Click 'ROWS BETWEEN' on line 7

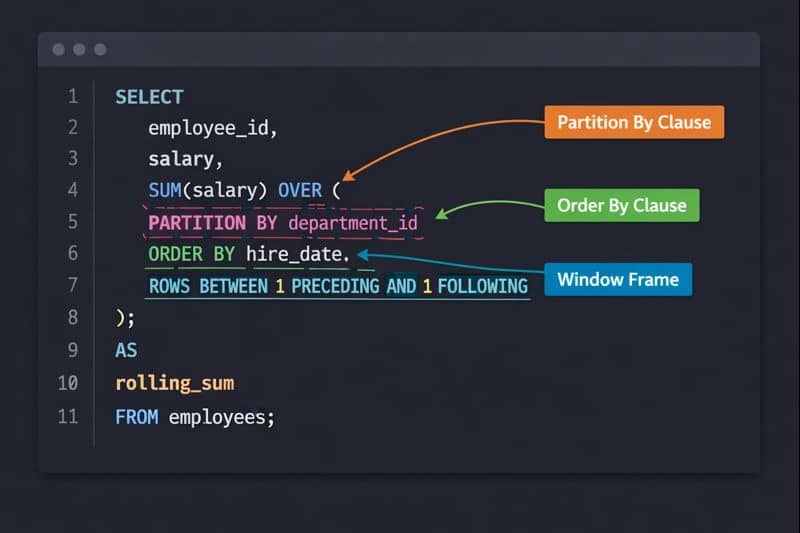208,286
